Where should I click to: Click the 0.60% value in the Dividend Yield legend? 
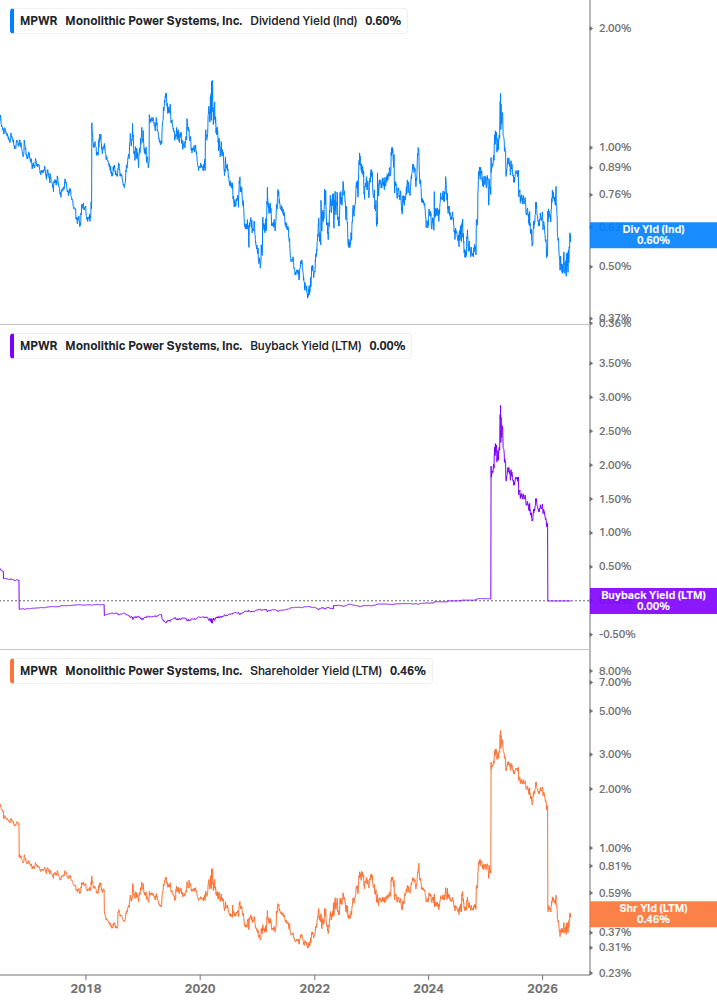[x=383, y=21]
